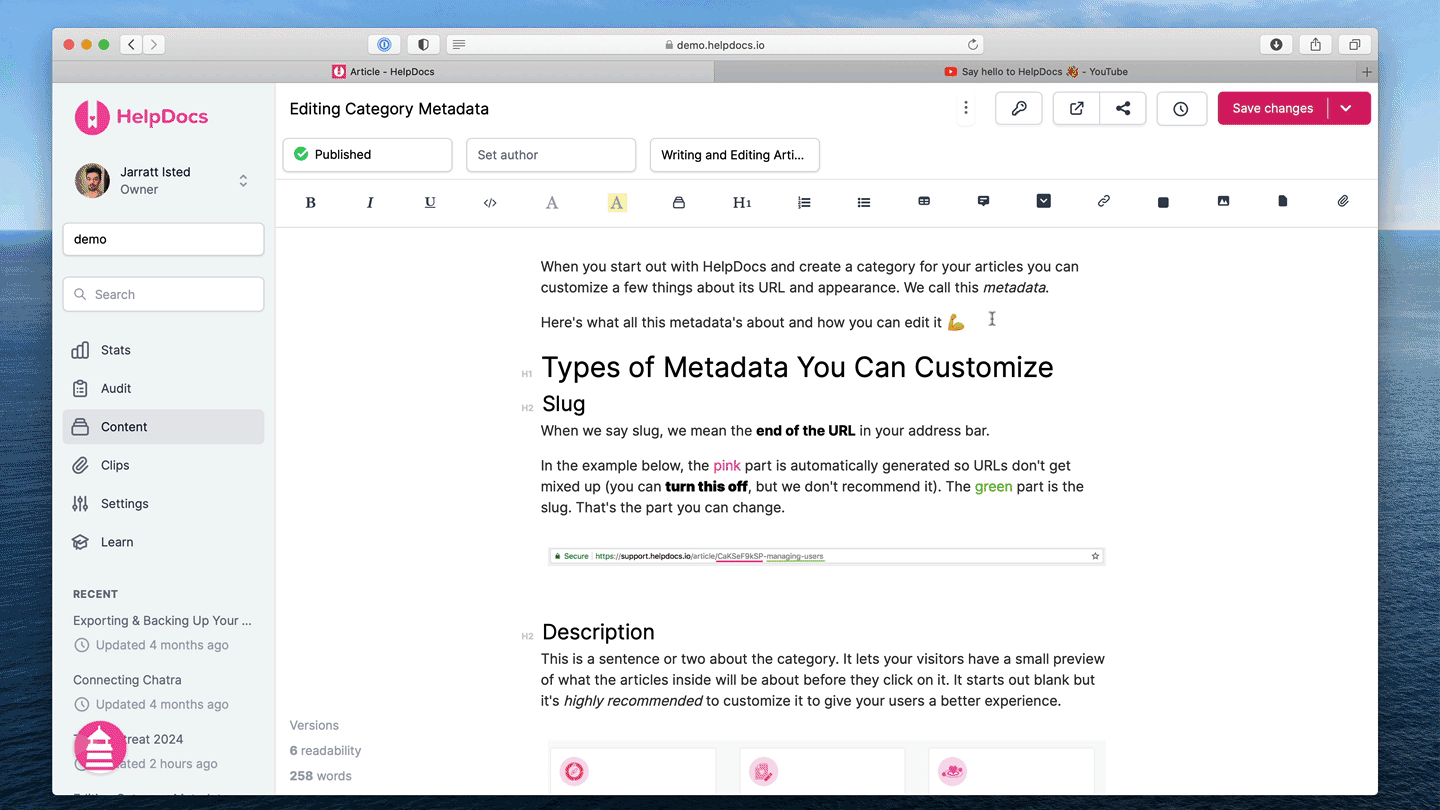Click Safari's forward arrow

(154, 44)
